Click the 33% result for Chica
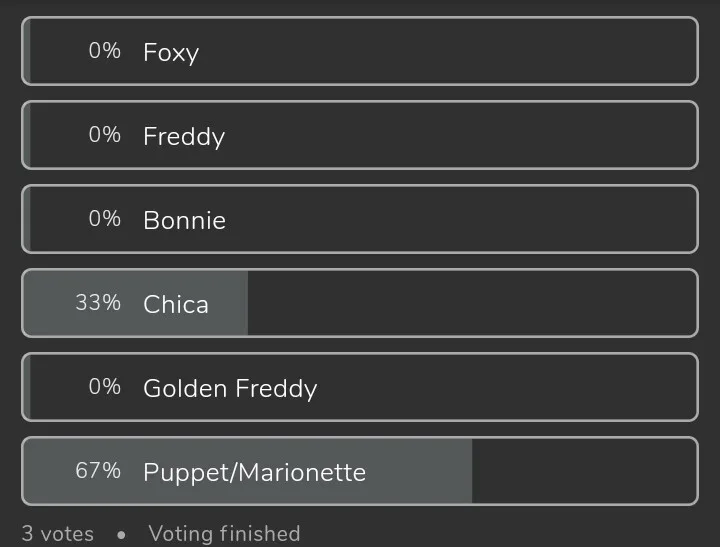Image resolution: width=720 pixels, height=547 pixels. [x=98, y=303]
